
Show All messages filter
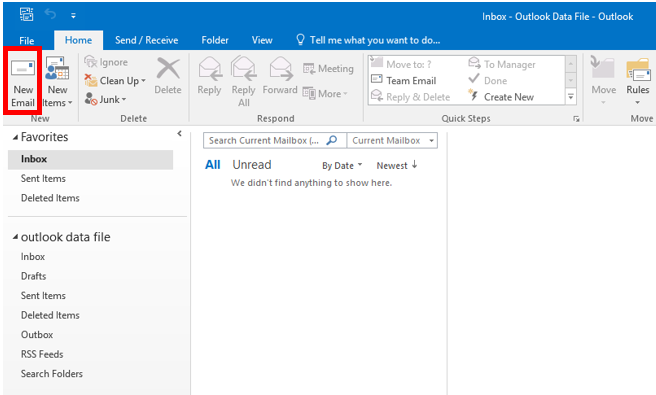click(x=213, y=165)
